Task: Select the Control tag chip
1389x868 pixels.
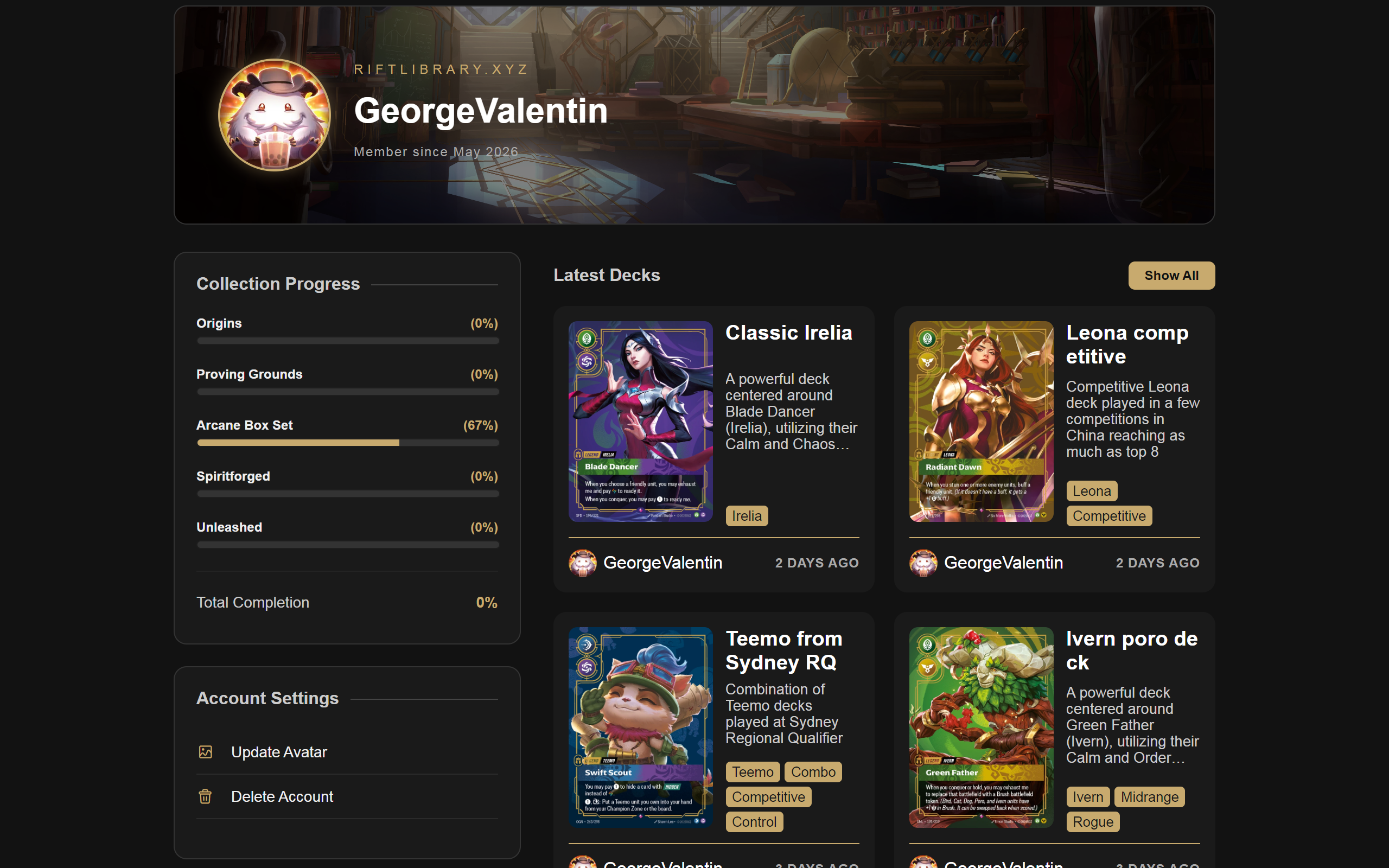Action: click(x=754, y=822)
